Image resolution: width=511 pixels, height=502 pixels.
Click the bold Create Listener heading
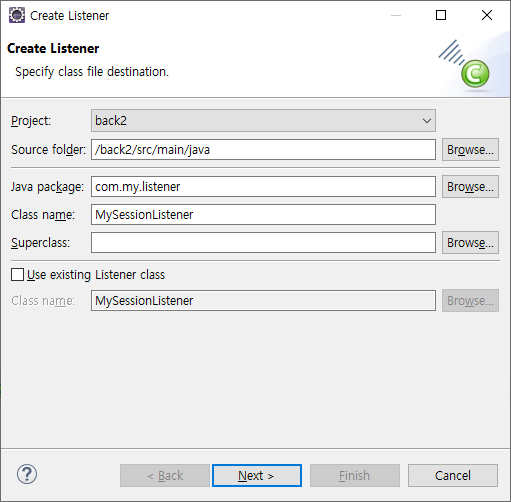[x=53, y=49]
